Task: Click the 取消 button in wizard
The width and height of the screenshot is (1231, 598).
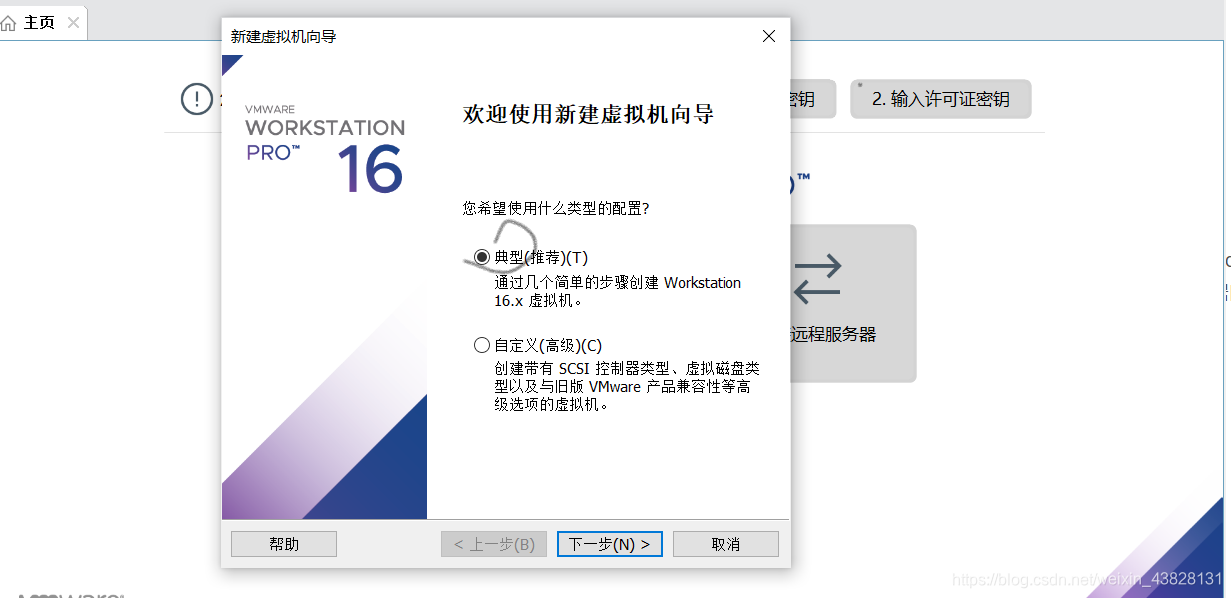Action: pos(726,544)
